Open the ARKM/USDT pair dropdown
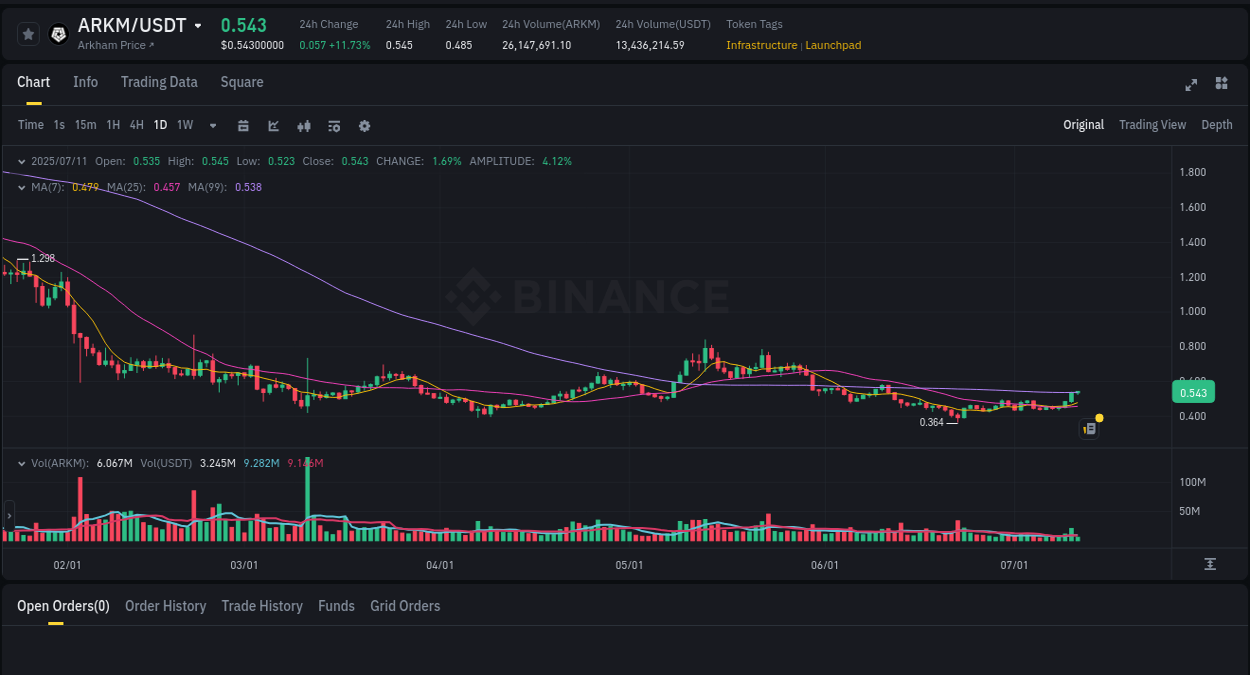The width and height of the screenshot is (1250, 675). coord(199,25)
